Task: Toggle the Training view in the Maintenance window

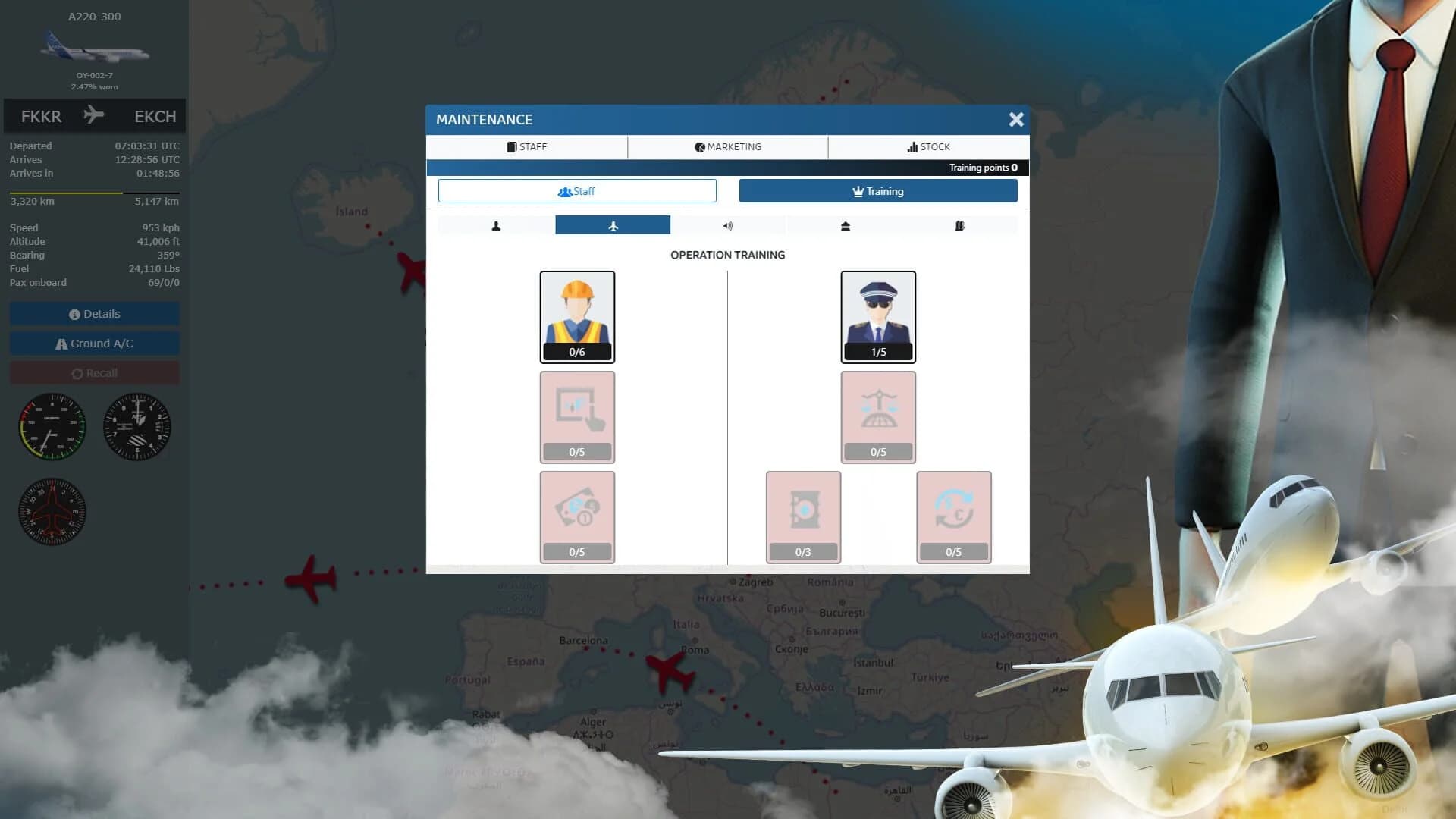Action: pos(878,190)
